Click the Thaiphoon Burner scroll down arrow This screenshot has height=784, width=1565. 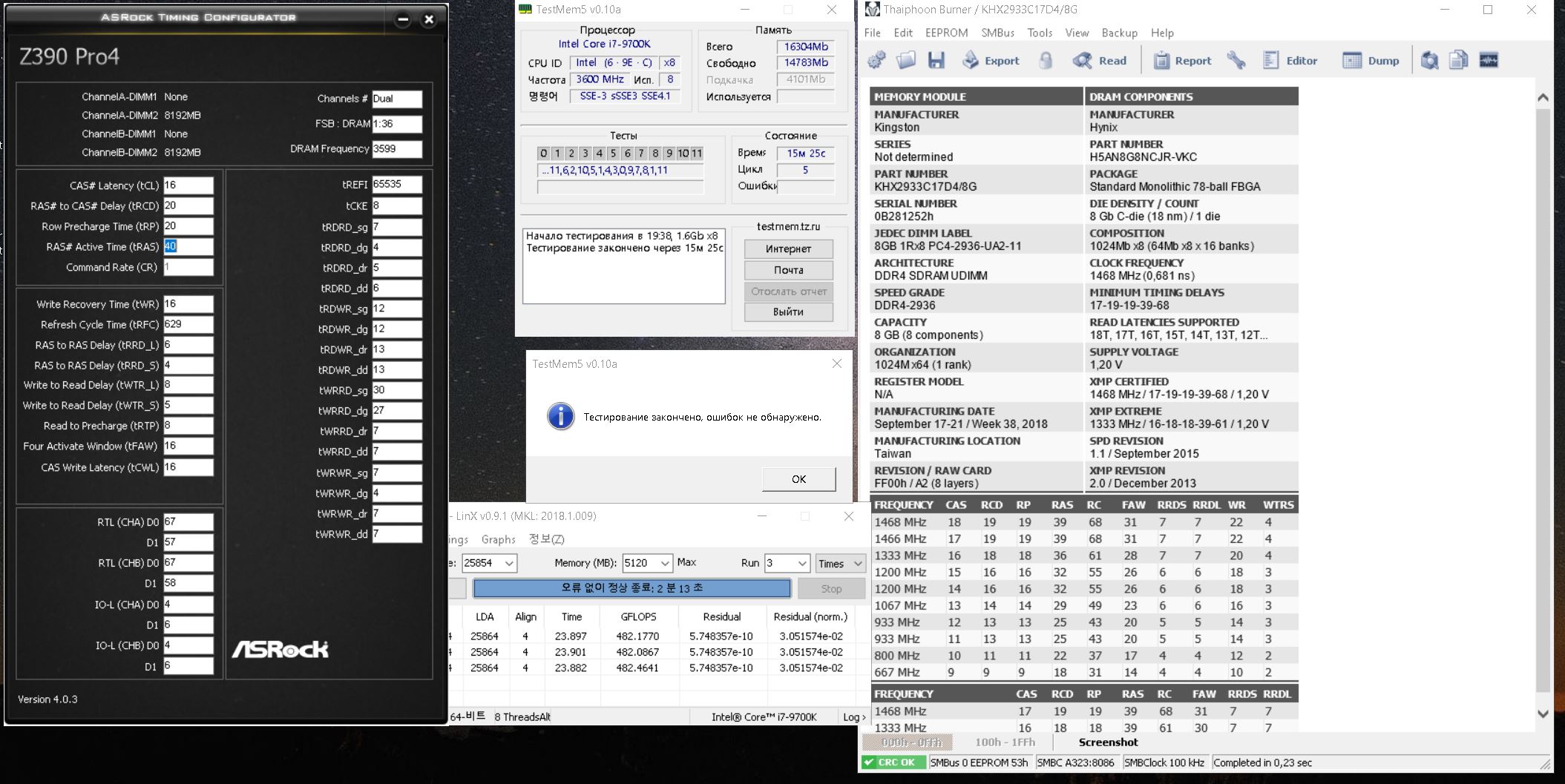point(1543,714)
